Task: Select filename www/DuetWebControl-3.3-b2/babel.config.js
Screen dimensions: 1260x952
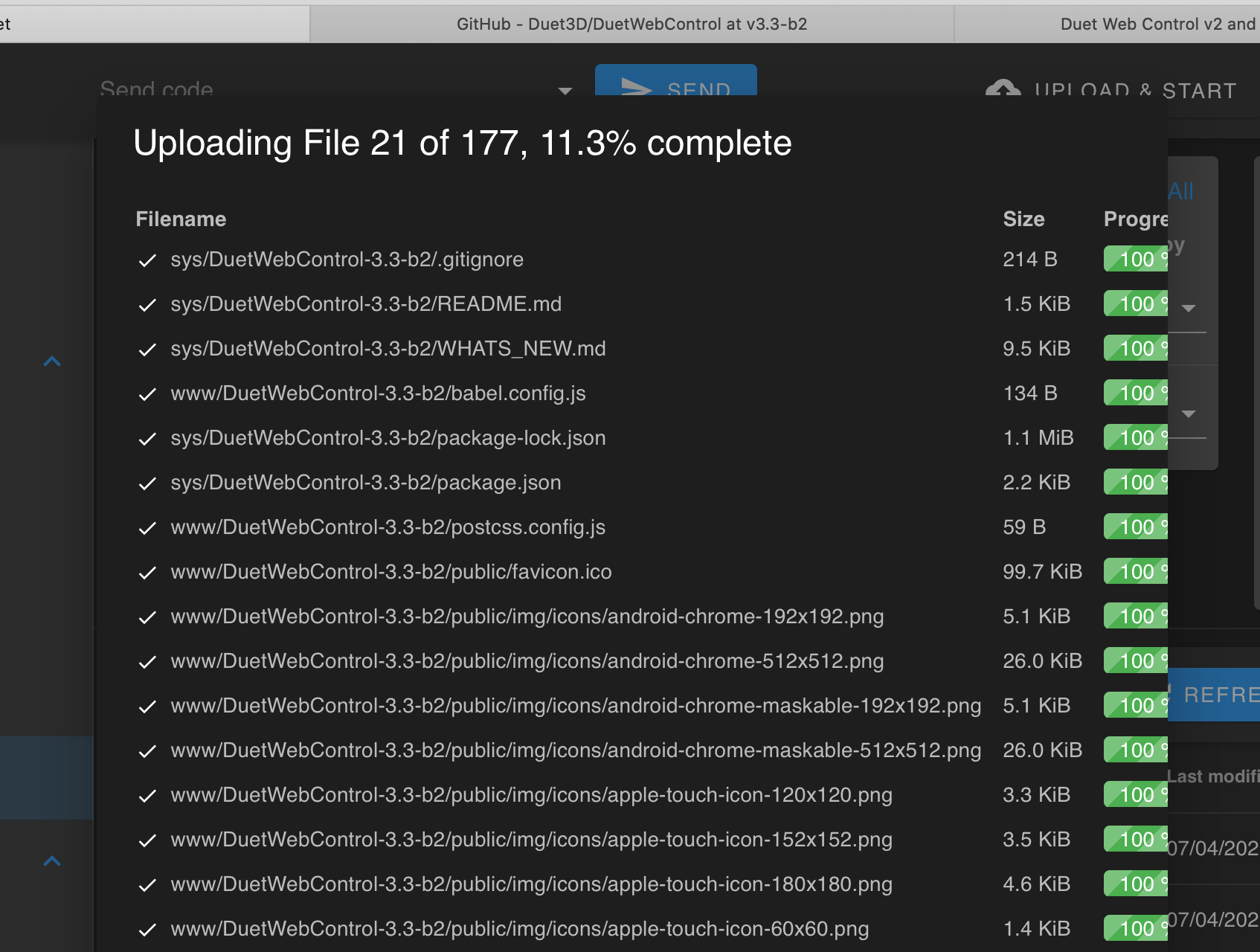Action: tap(378, 393)
